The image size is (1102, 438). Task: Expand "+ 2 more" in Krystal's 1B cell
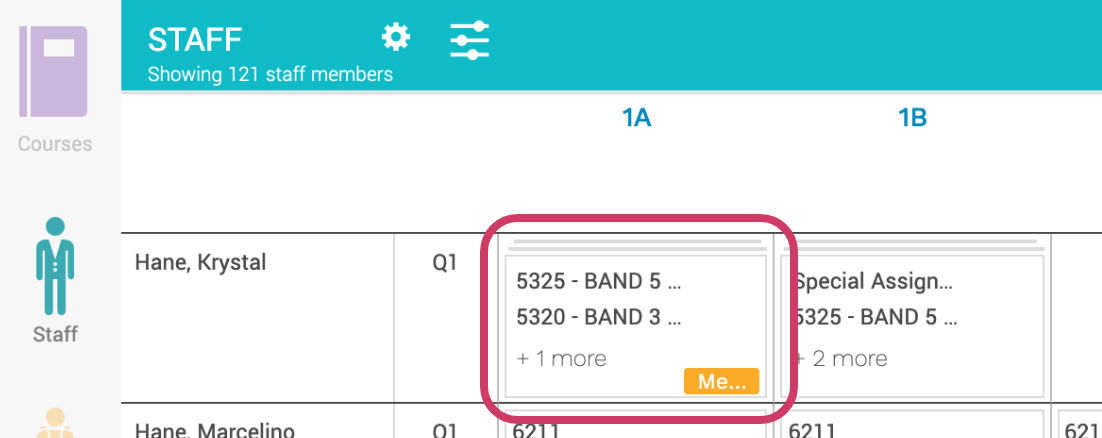[841, 358]
